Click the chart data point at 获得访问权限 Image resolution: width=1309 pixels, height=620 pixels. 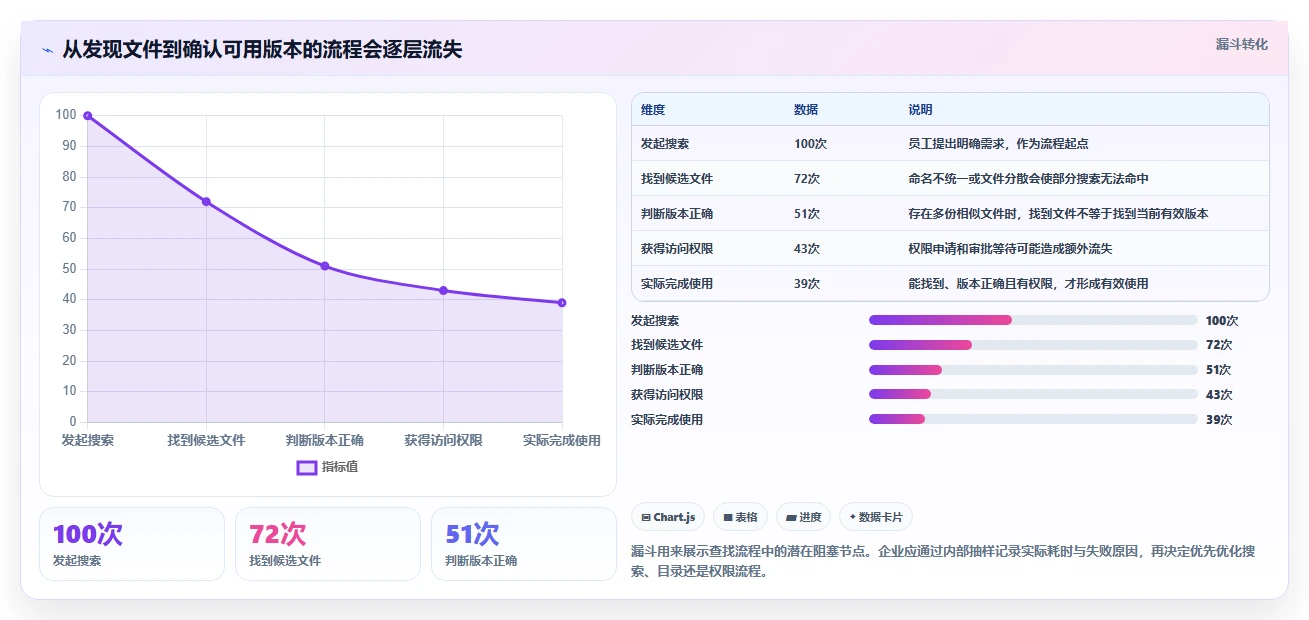pos(443,291)
